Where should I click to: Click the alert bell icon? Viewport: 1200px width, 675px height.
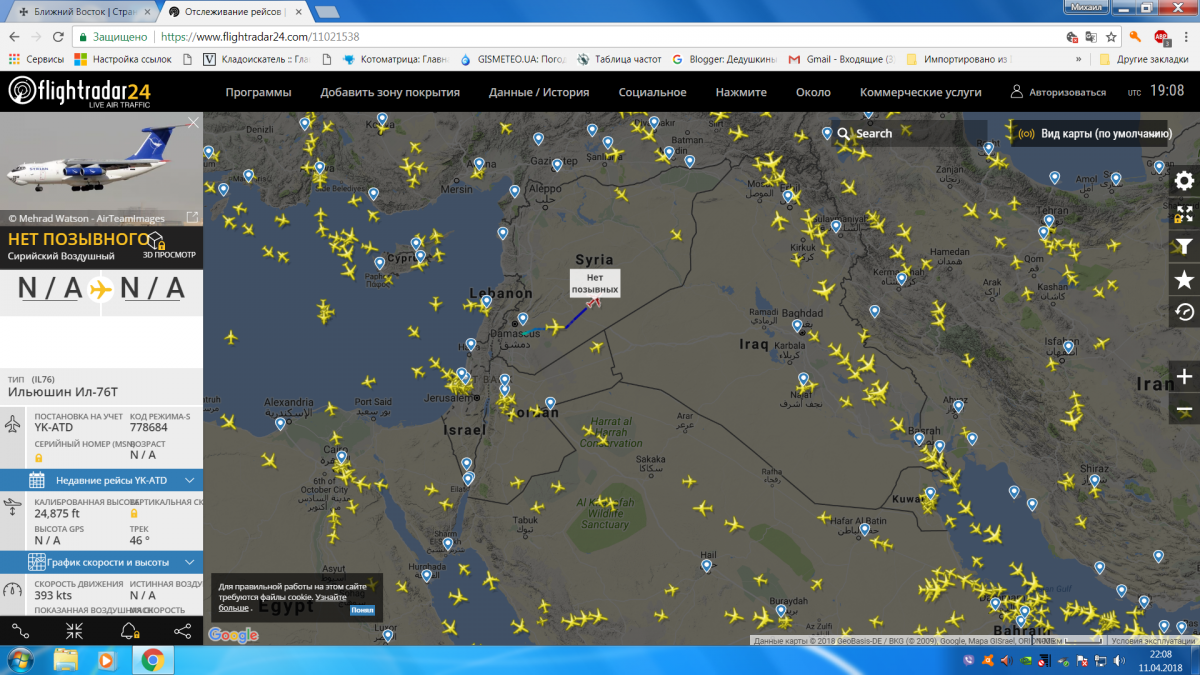pos(129,631)
